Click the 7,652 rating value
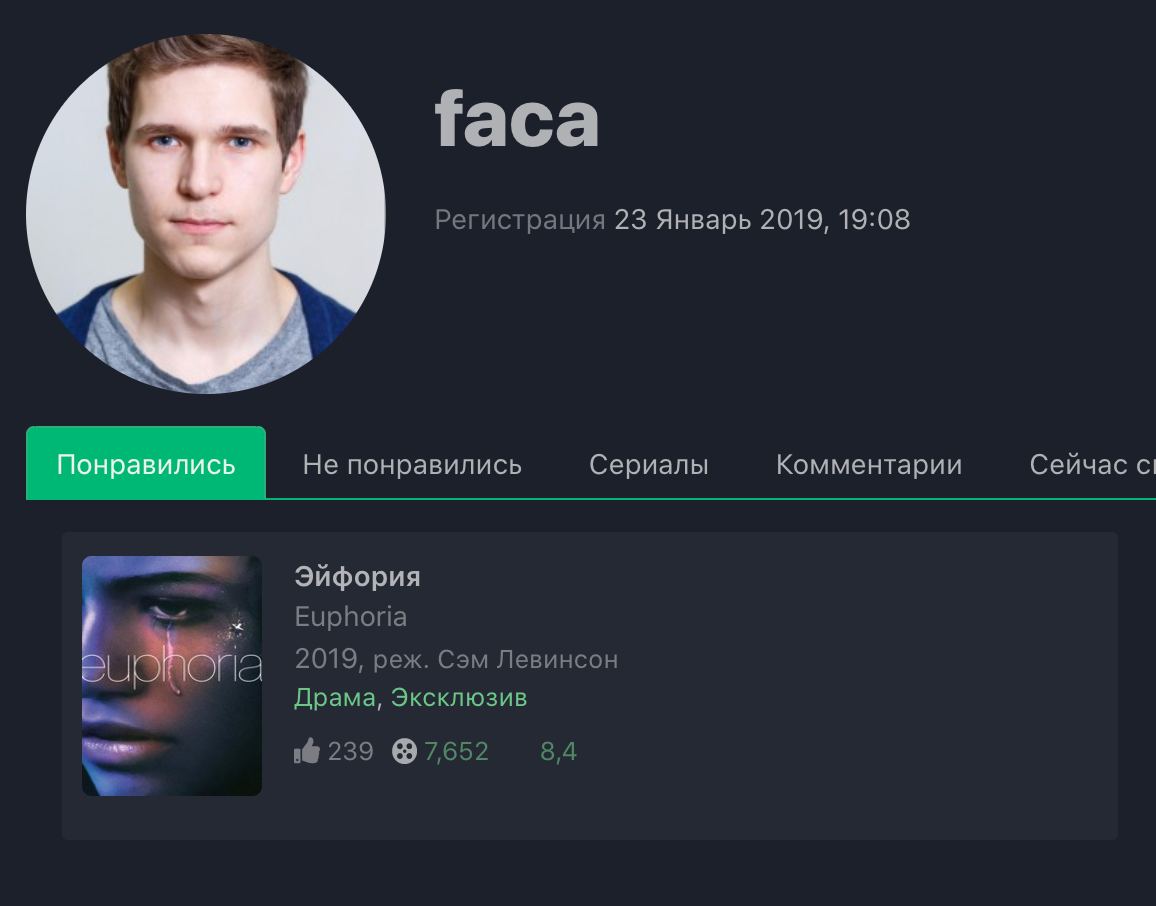This screenshot has width=1156, height=906. point(456,751)
